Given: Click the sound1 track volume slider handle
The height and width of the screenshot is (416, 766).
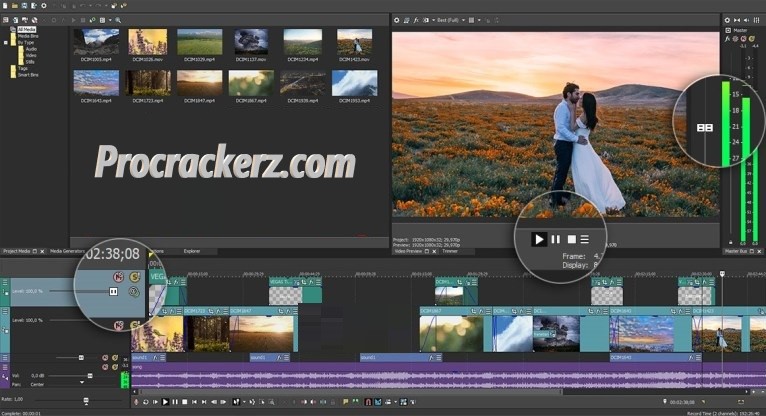Looking at the screenshot, I should tap(81, 357).
